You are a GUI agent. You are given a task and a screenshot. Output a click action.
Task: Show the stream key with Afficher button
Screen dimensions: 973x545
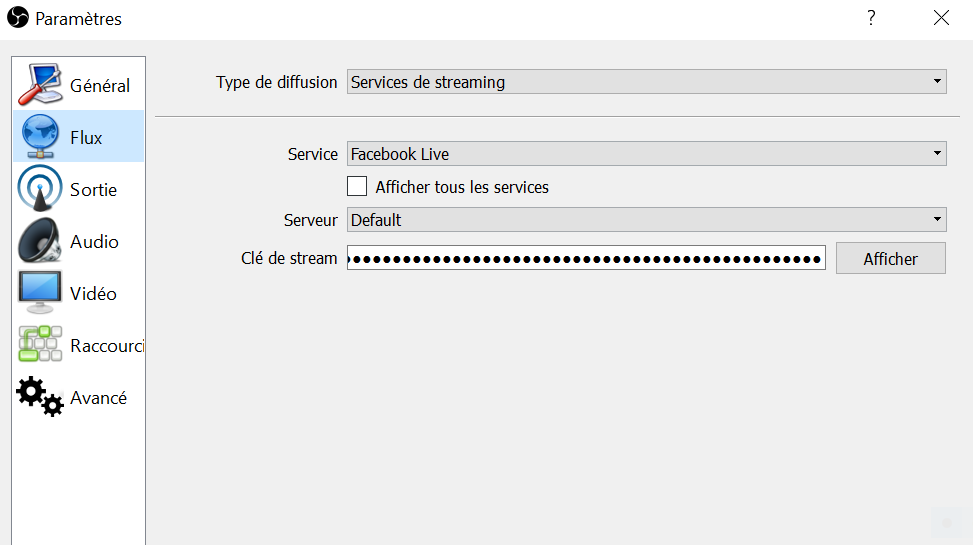(890, 258)
